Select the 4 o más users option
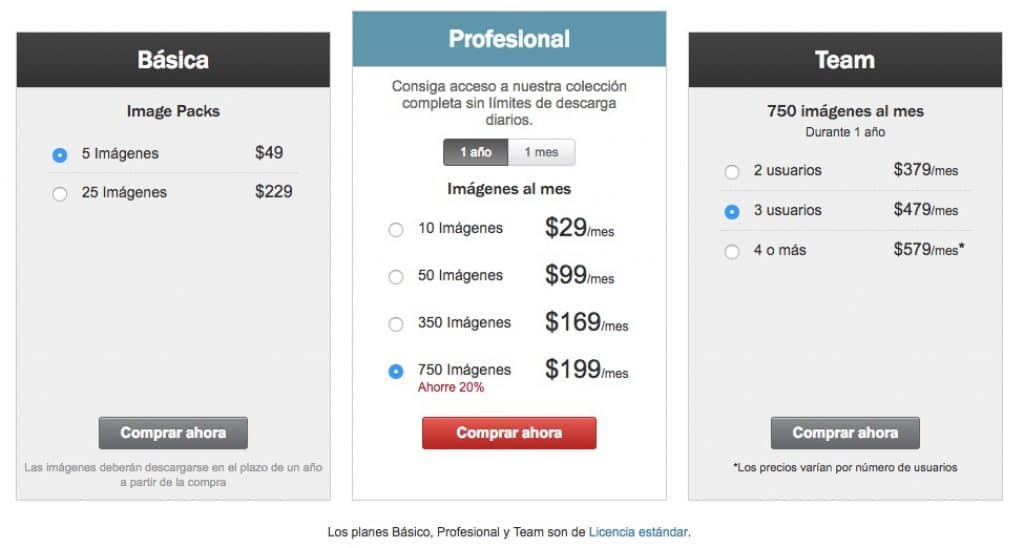The height and width of the screenshot is (548, 1024). (732, 252)
